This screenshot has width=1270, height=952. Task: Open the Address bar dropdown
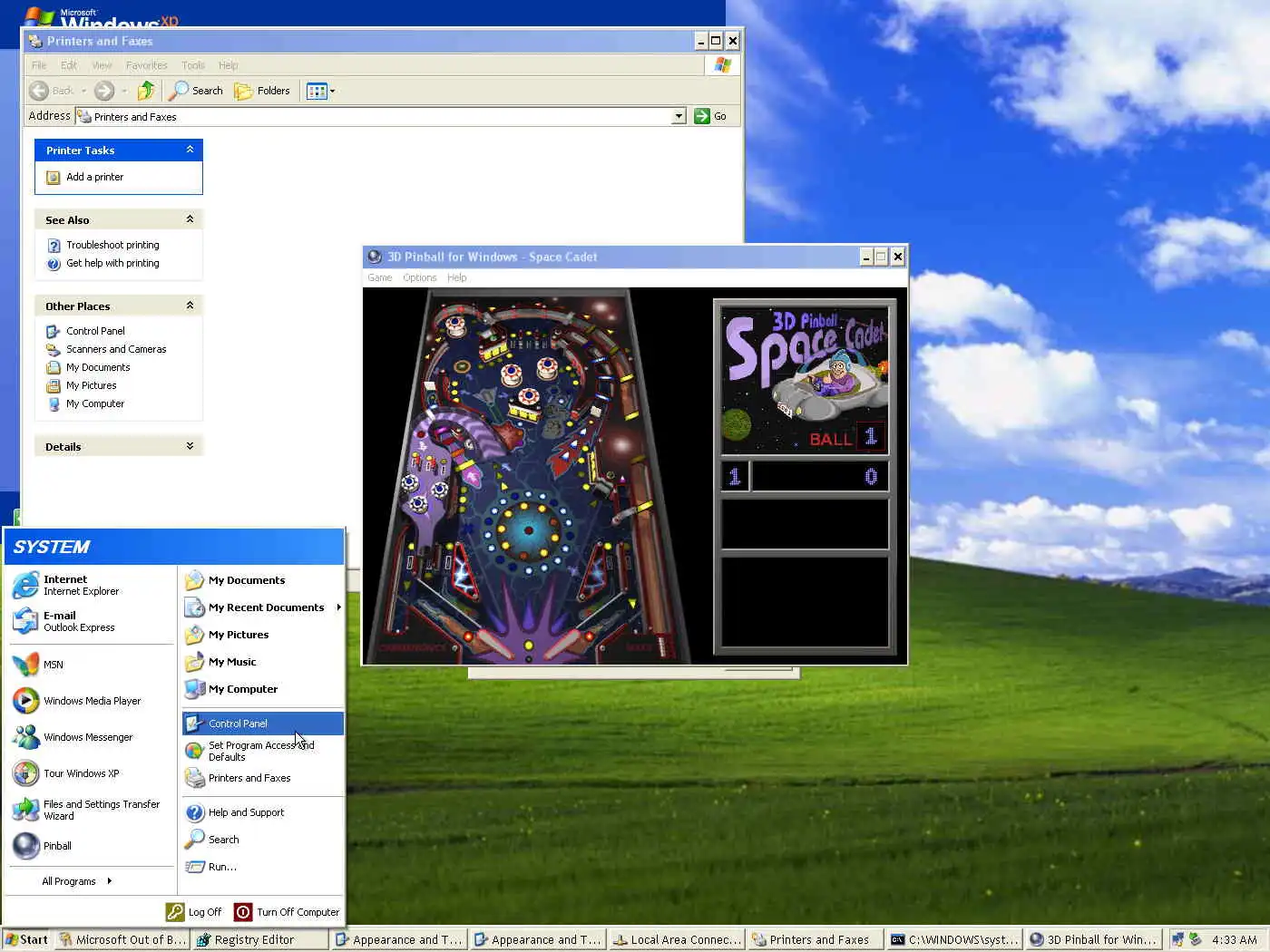tap(679, 116)
